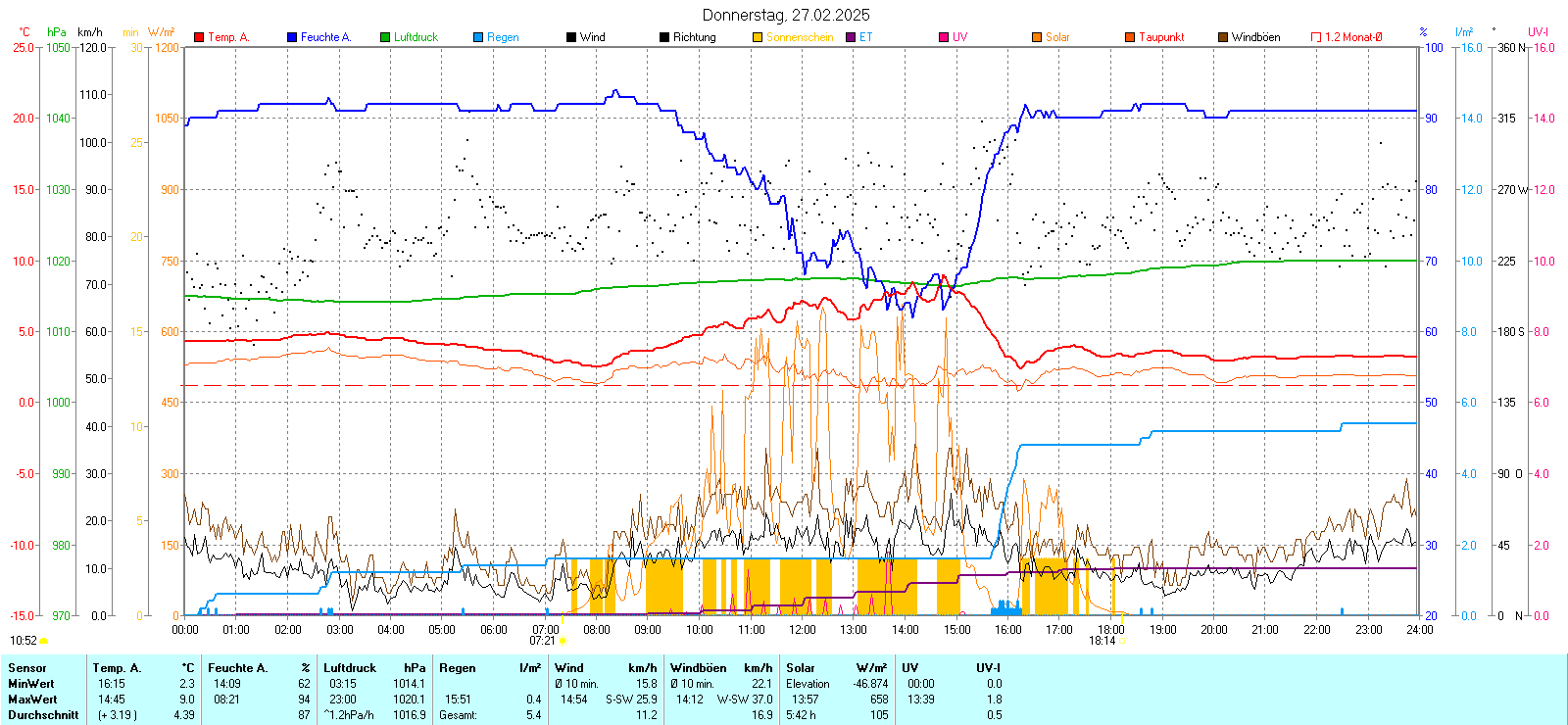Select the Richtung legend label
The width and height of the screenshot is (1568, 725).
click(694, 37)
